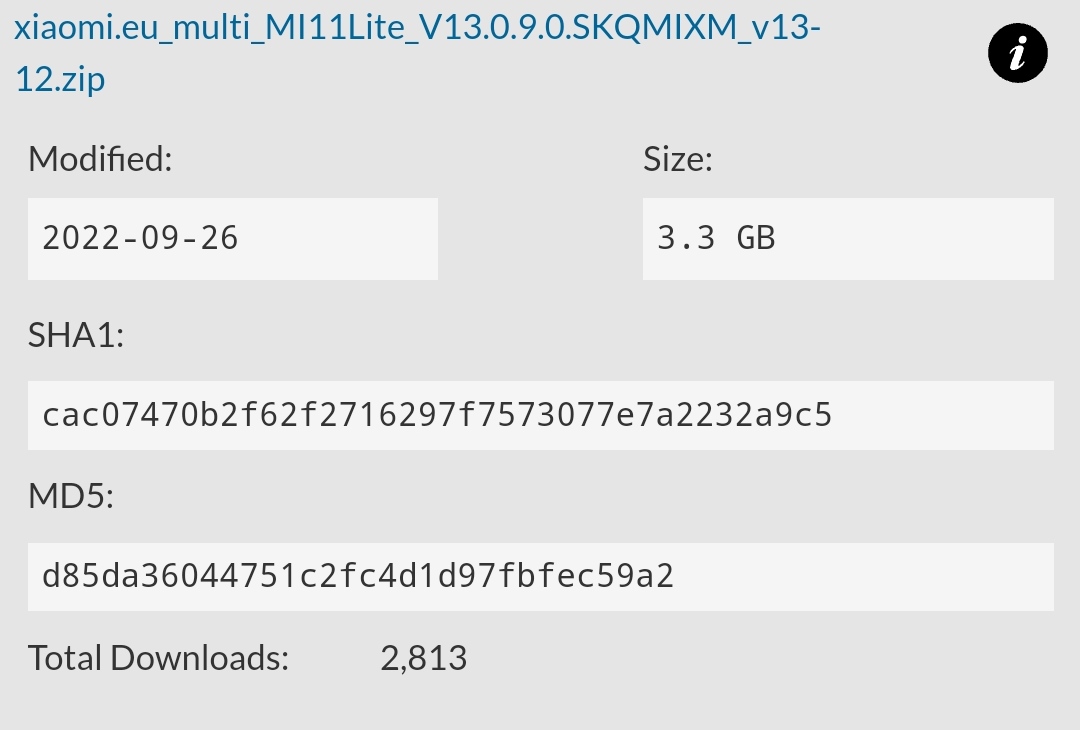Click the Modified date field
Image resolution: width=1080 pixels, height=730 pixels.
coord(232,238)
